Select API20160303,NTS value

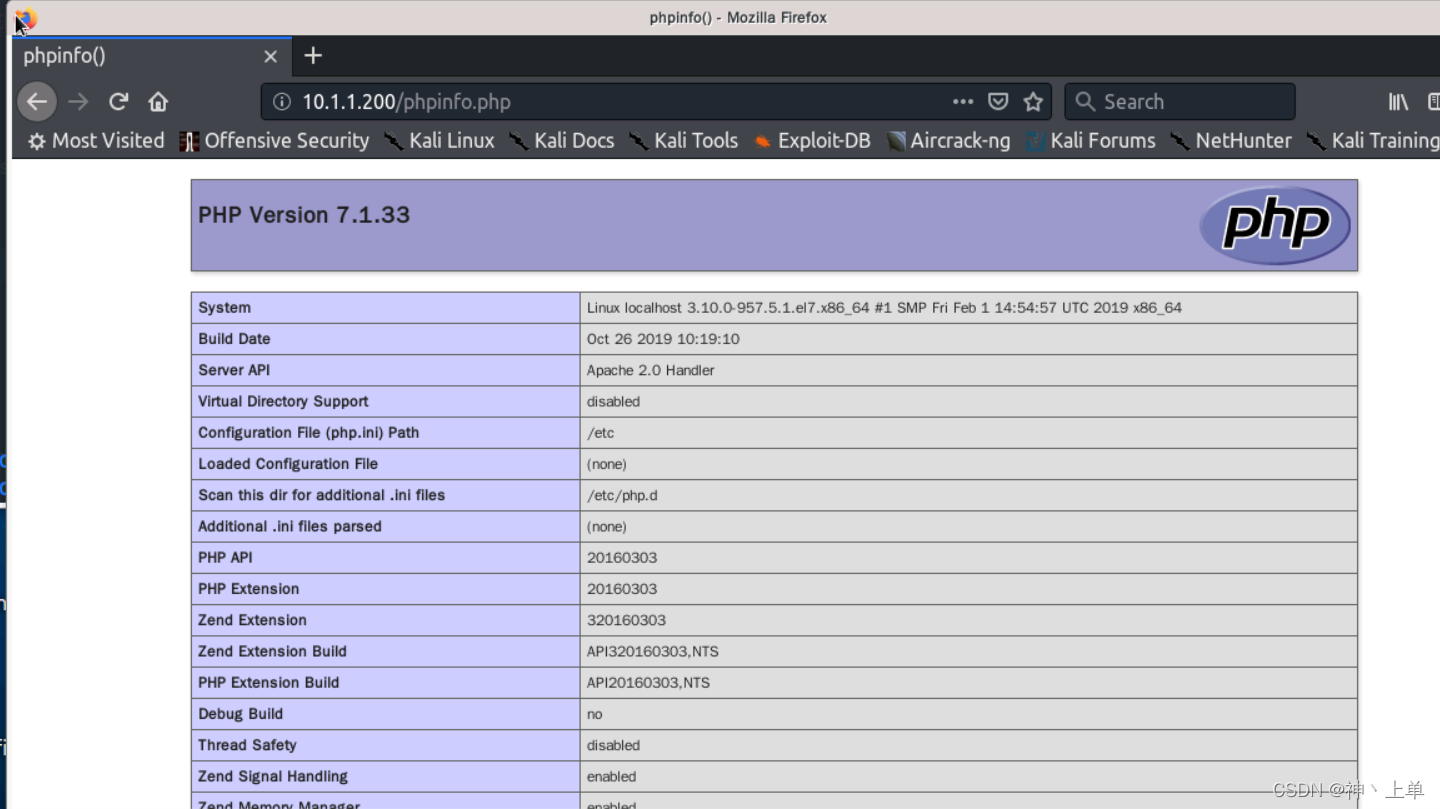pos(648,683)
